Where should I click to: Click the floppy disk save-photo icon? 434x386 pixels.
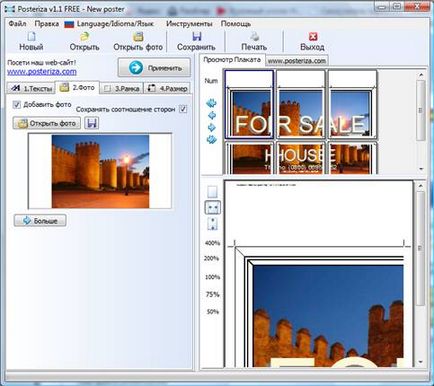(x=92, y=123)
